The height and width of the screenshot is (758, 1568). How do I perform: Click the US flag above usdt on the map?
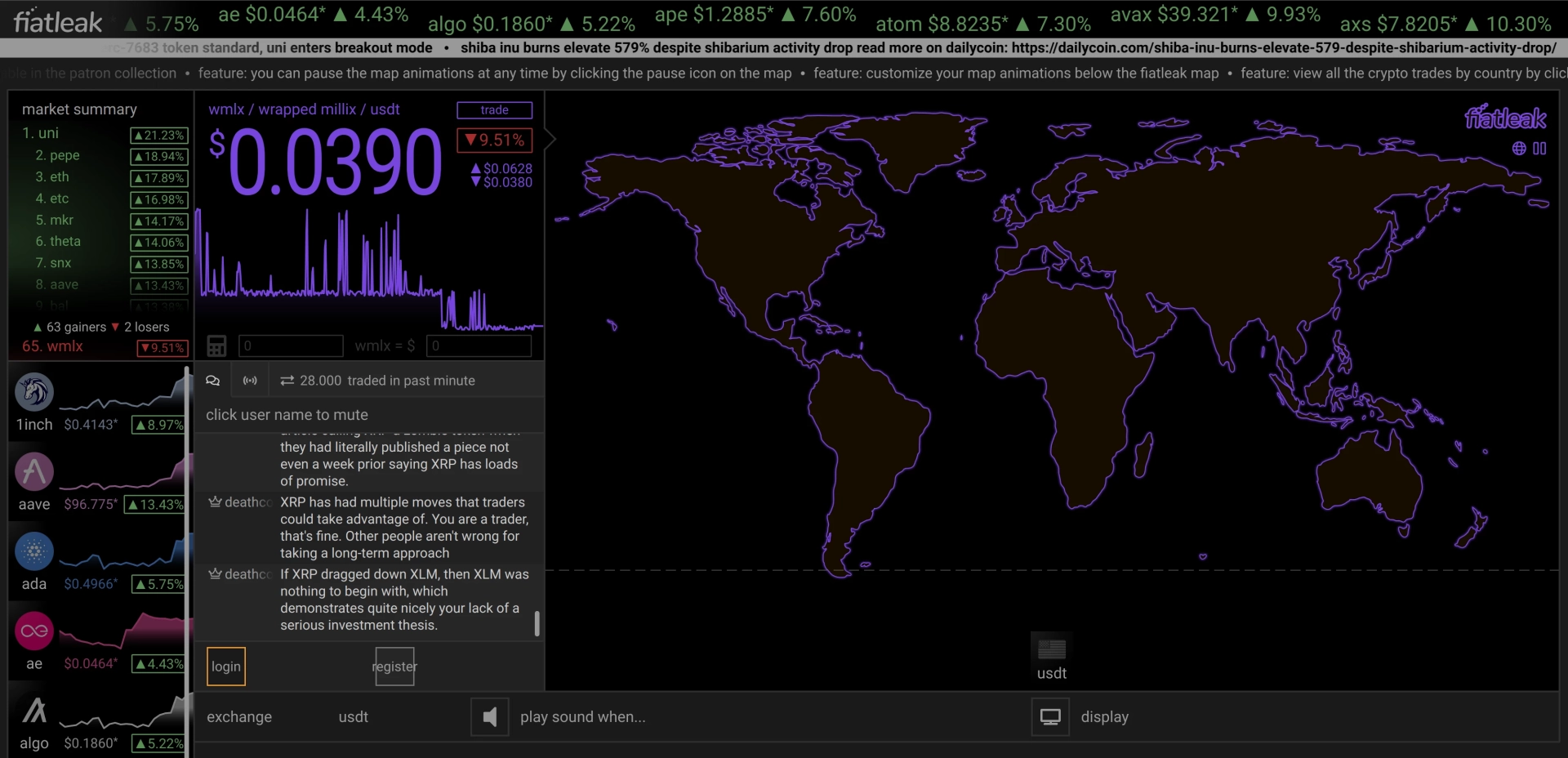click(1052, 649)
